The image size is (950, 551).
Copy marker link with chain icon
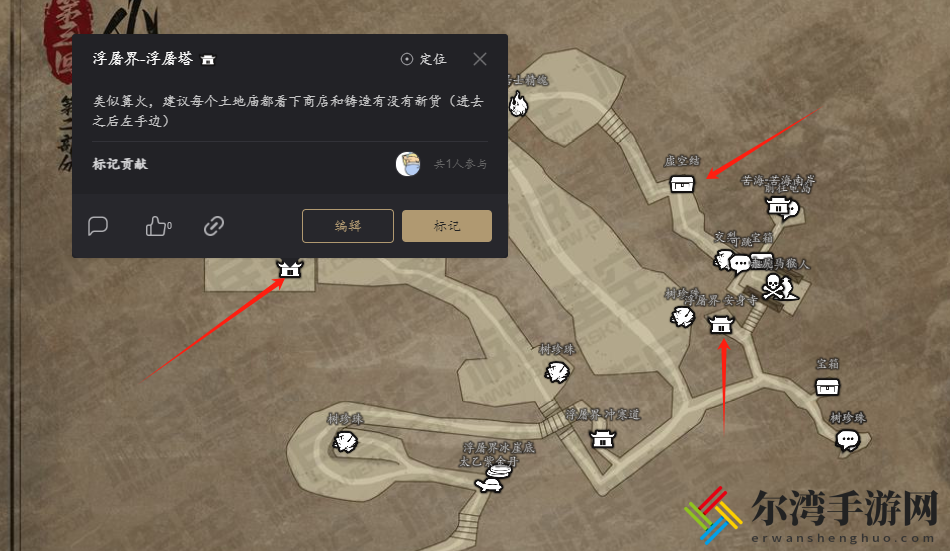(213, 226)
